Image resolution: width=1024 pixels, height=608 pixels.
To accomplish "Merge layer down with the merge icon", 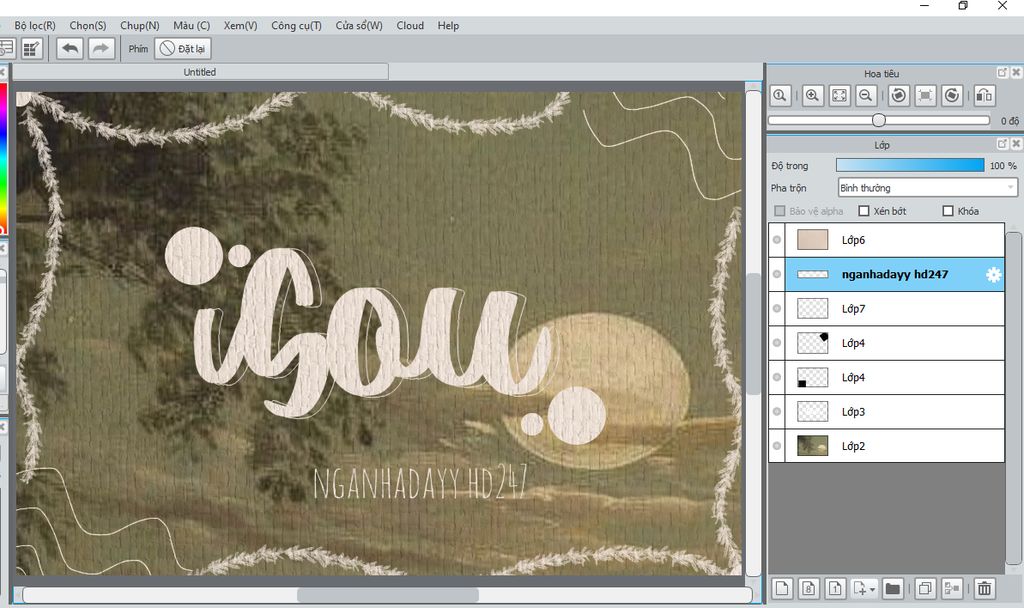I will (x=952, y=588).
